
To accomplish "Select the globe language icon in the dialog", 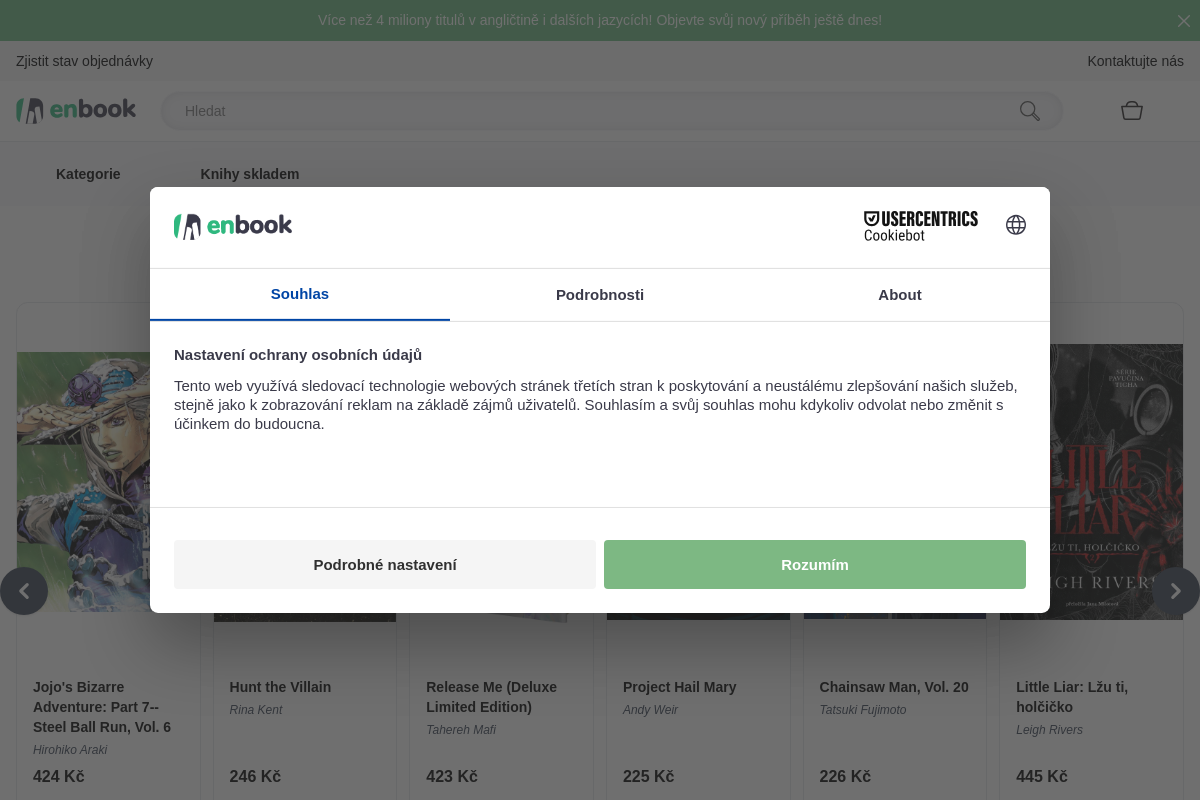I will (x=1016, y=225).
